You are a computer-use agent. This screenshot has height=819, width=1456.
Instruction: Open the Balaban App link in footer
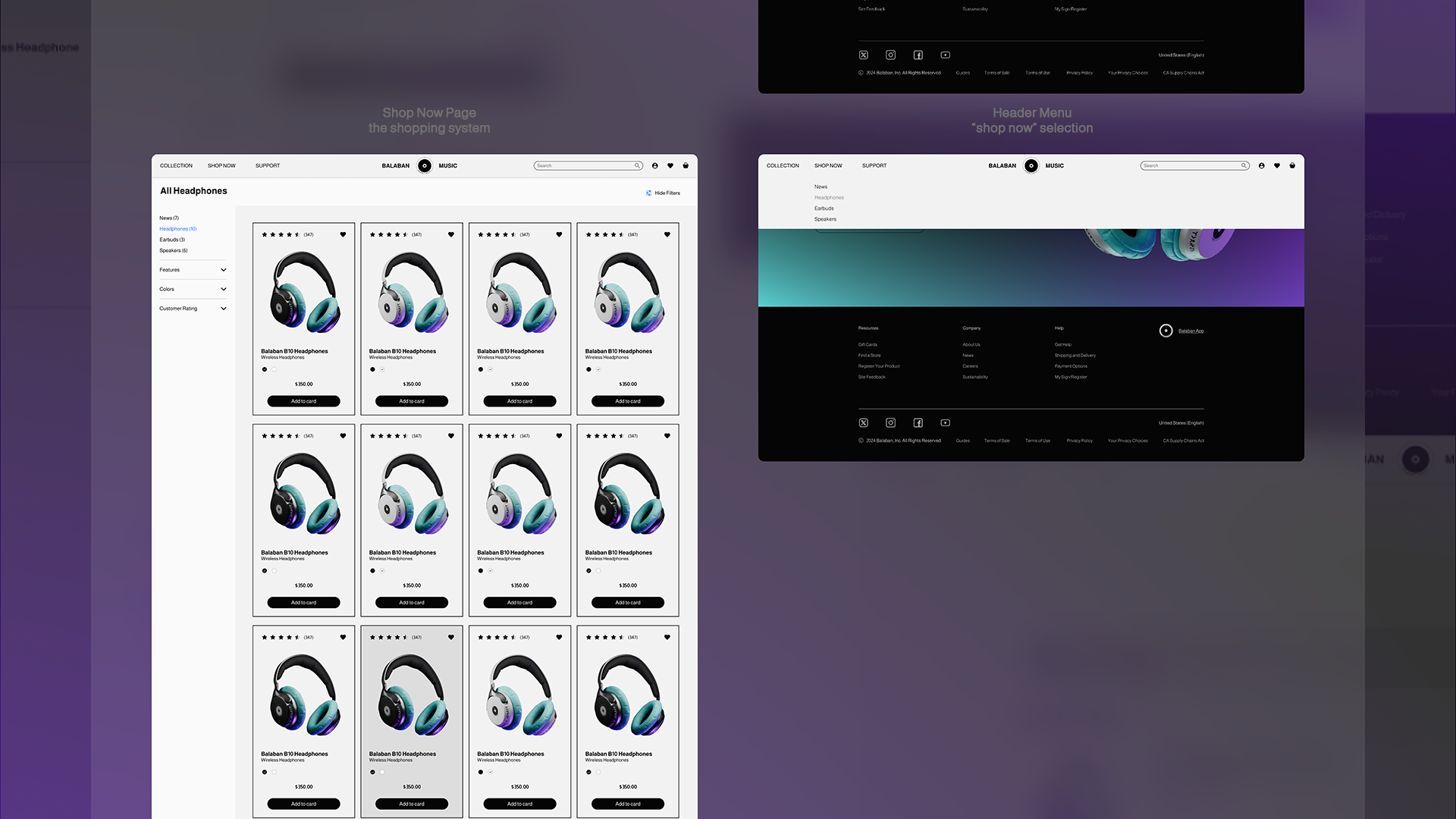point(1191,331)
